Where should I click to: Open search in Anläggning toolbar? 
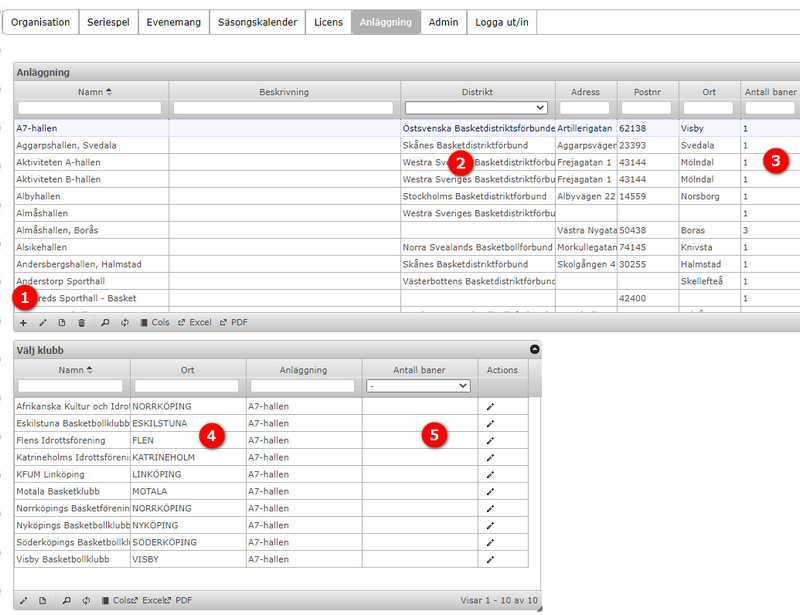click(105, 323)
